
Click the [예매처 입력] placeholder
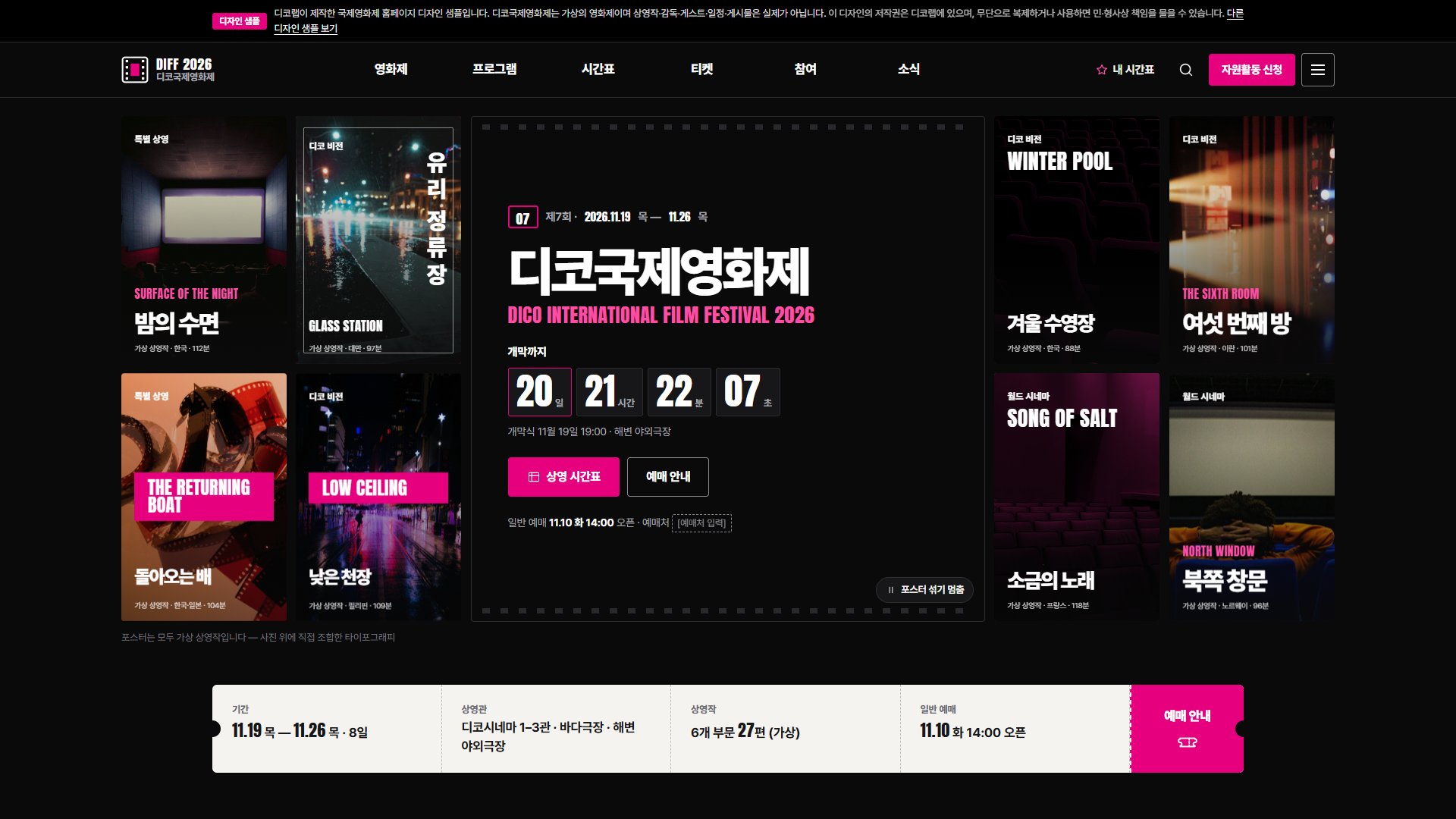coord(702,523)
